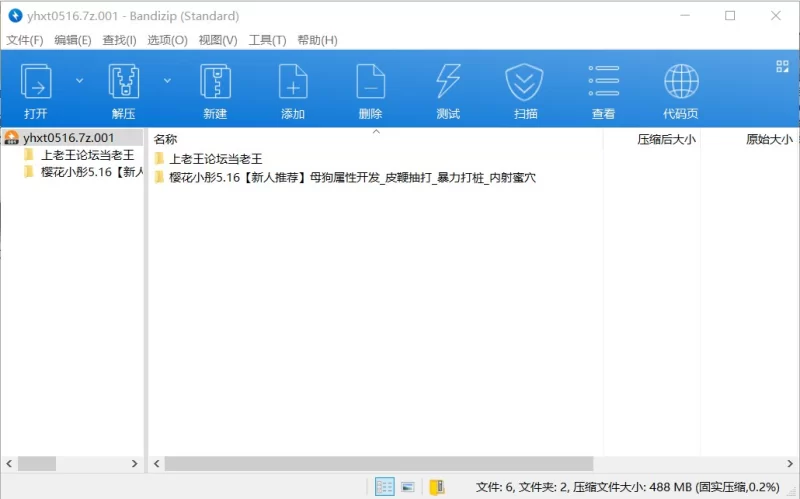The height and width of the screenshot is (499, 800).
Task: Open the Code page (代码页) globe tool
Action: pos(681,81)
